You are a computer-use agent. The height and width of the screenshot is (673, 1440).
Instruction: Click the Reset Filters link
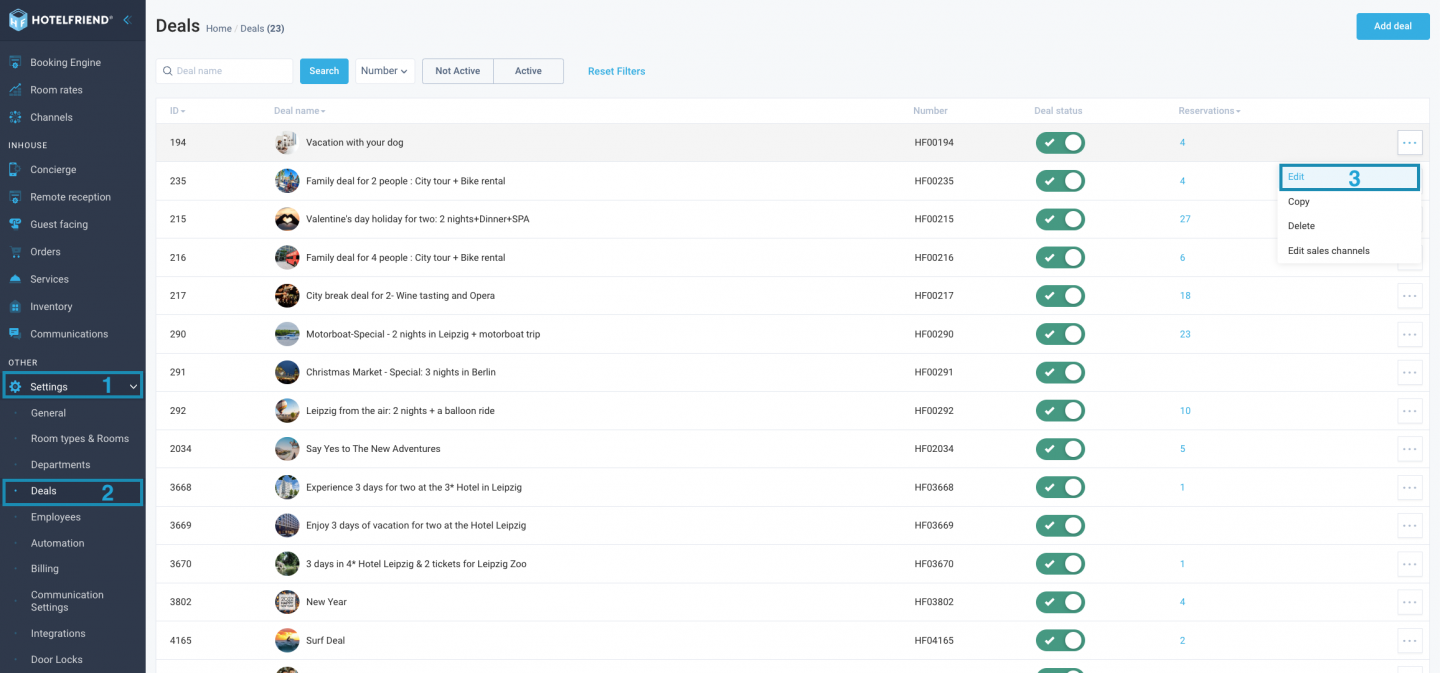pos(617,71)
